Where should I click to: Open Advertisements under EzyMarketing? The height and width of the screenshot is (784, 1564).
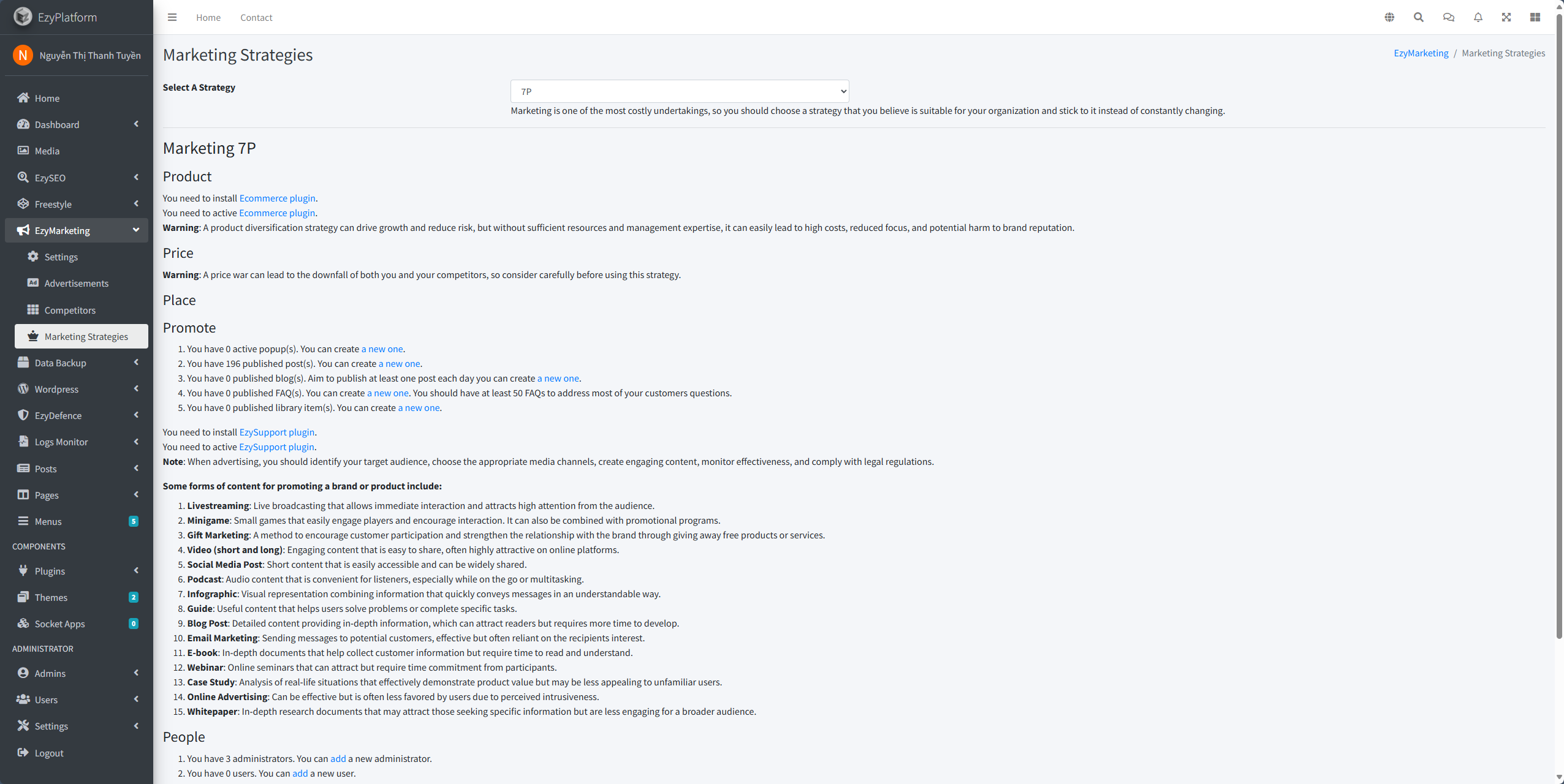tap(76, 283)
